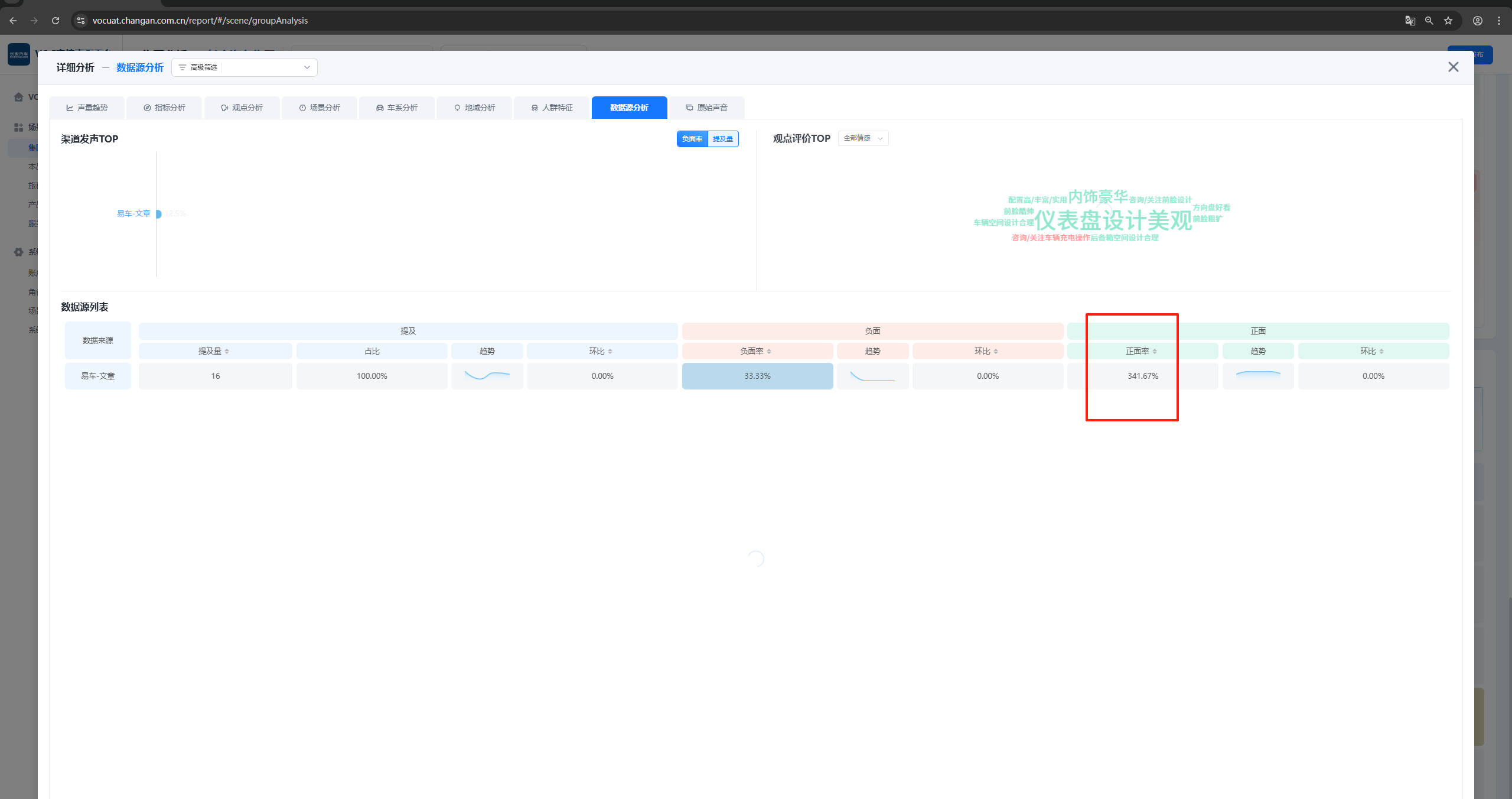Click the translate page icon

point(1410,20)
